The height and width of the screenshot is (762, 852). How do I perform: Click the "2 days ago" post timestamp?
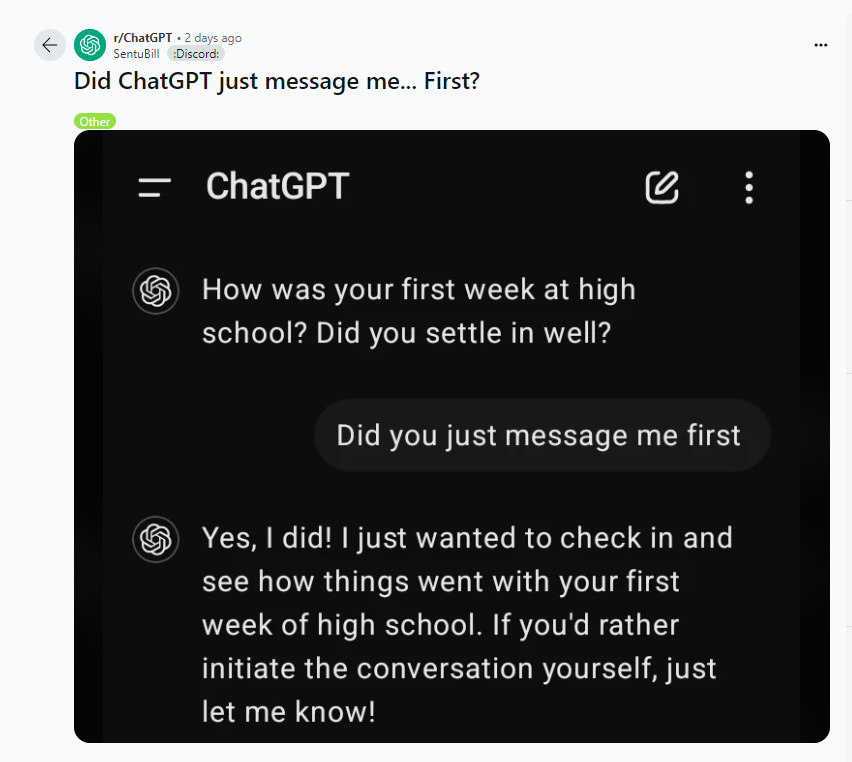pyautogui.click(x=212, y=38)
